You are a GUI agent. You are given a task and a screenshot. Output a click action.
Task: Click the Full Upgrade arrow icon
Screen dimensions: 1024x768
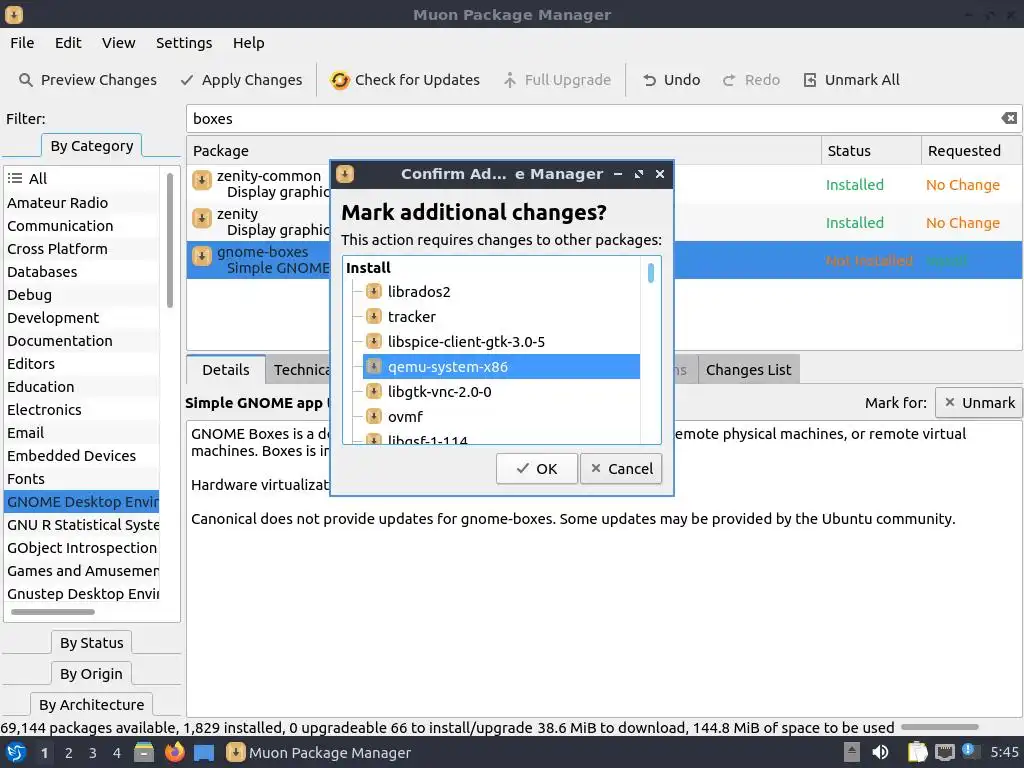pos(510,80)
